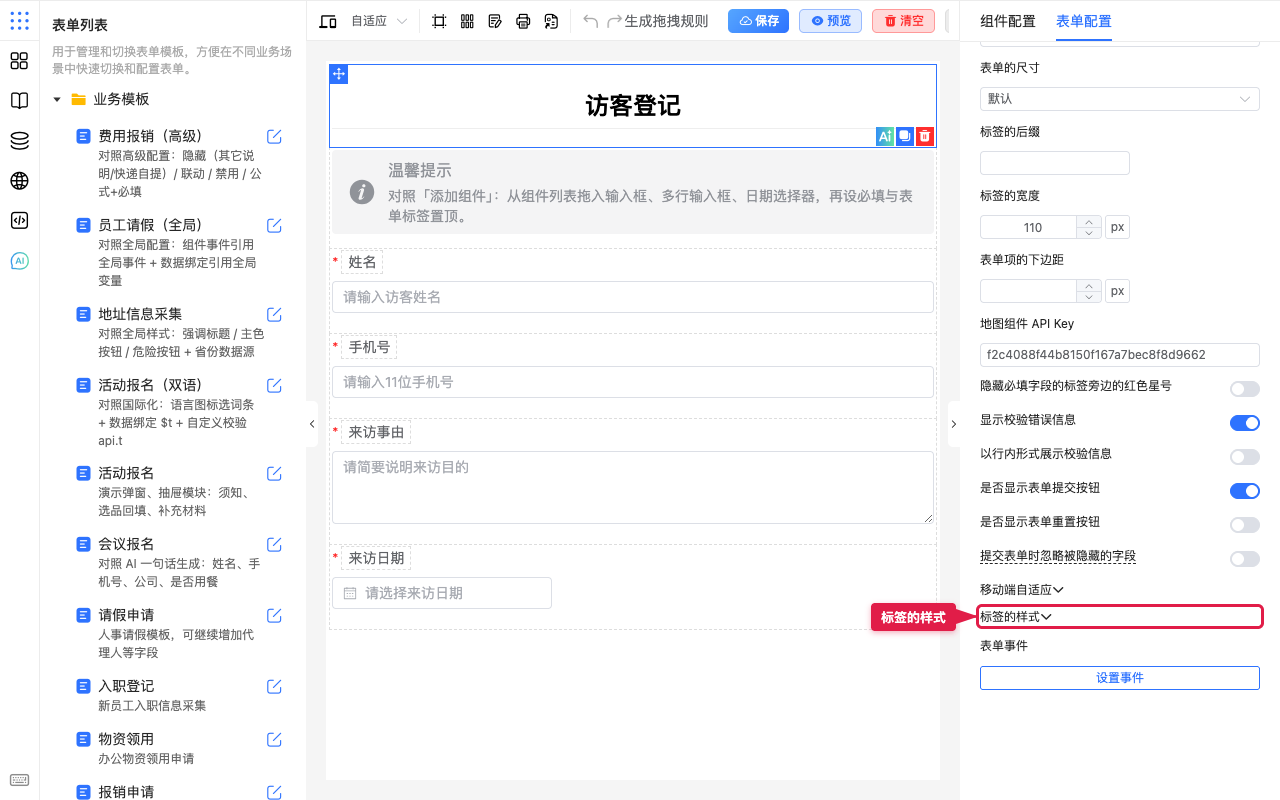The image size is (1280, 800).
Task: Collapse the right panel with arrow handle
Action: tap(953, 424)
